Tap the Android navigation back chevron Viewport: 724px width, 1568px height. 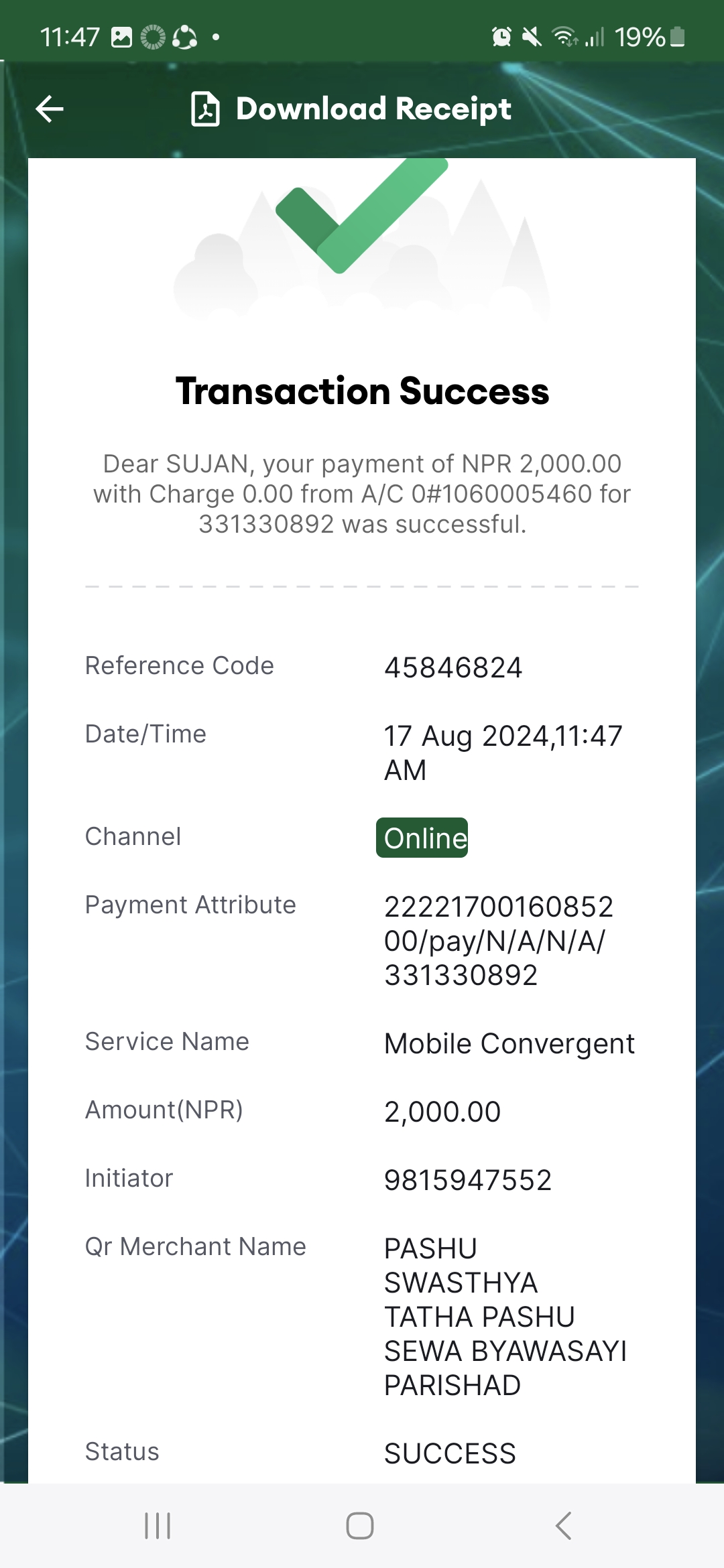(564, 1526)
